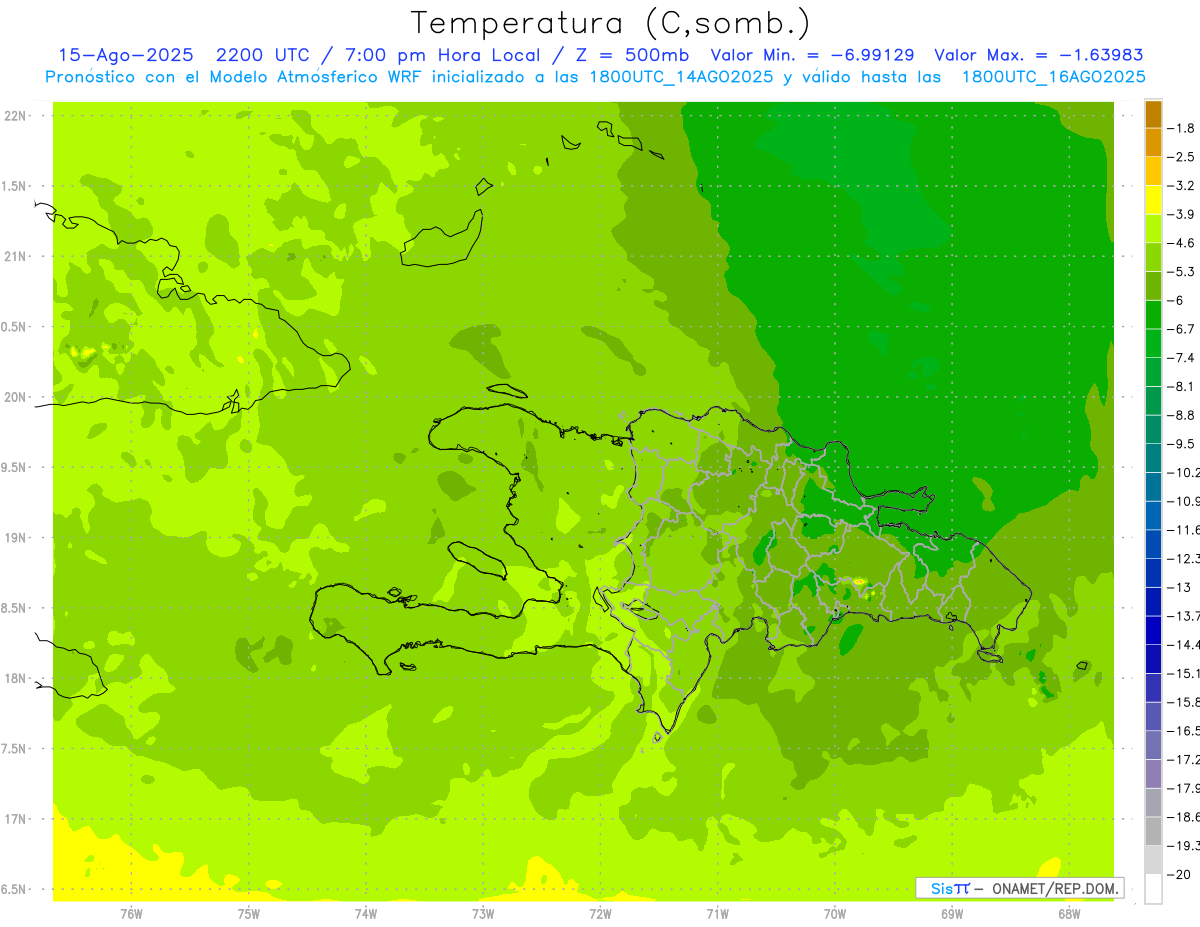The width and height of the screenshot is (1200, 927).
Task: Click the '19N' latitude label
Action: tap(15, 538)
